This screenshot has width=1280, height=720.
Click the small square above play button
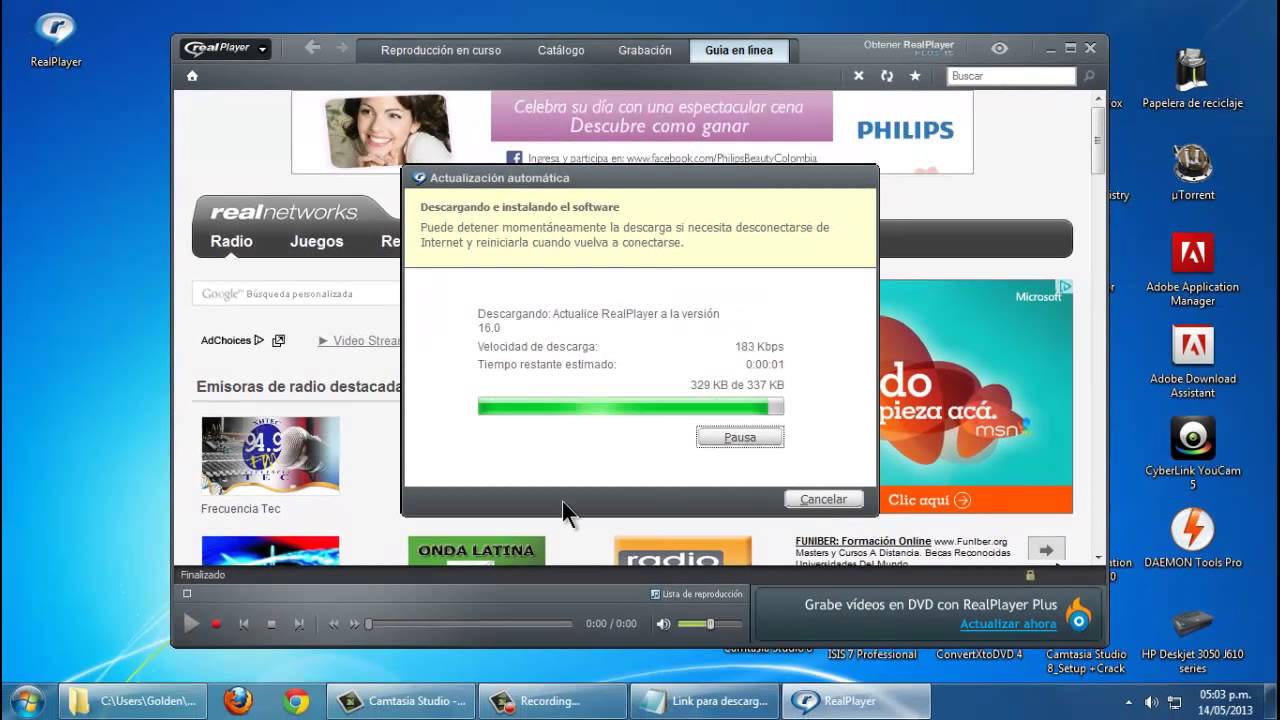pos(187,594)
